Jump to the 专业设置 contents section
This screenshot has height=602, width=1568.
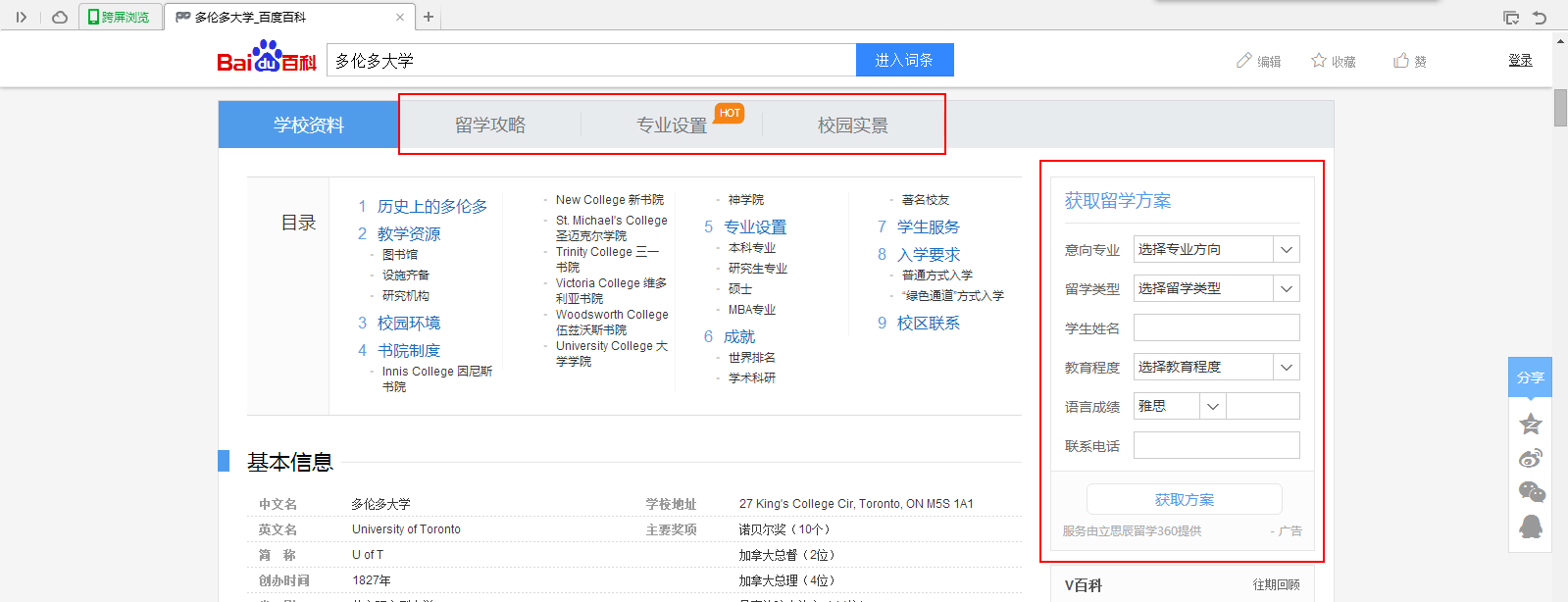coord(755,226)
